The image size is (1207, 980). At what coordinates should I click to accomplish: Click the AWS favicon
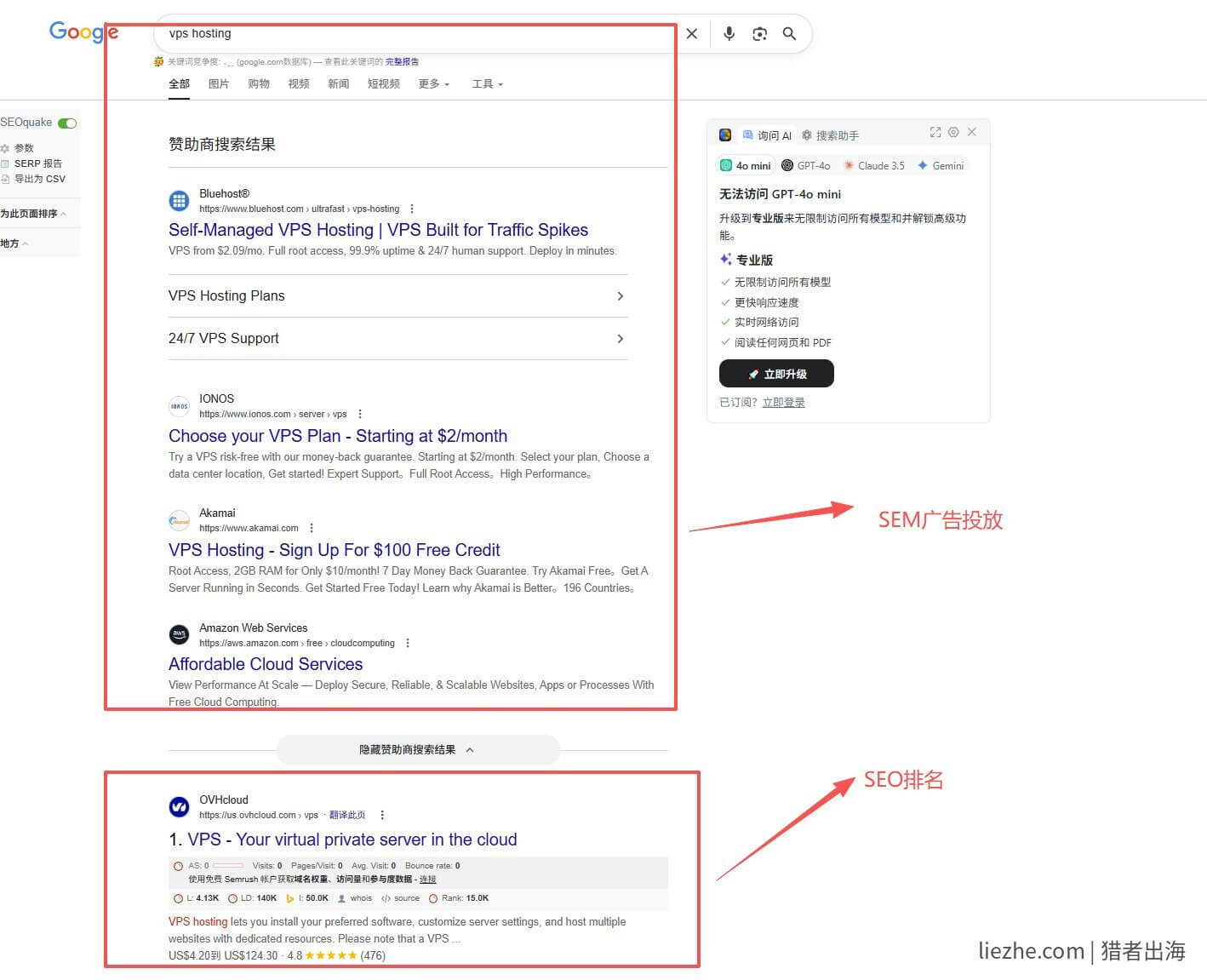point(179,634)
